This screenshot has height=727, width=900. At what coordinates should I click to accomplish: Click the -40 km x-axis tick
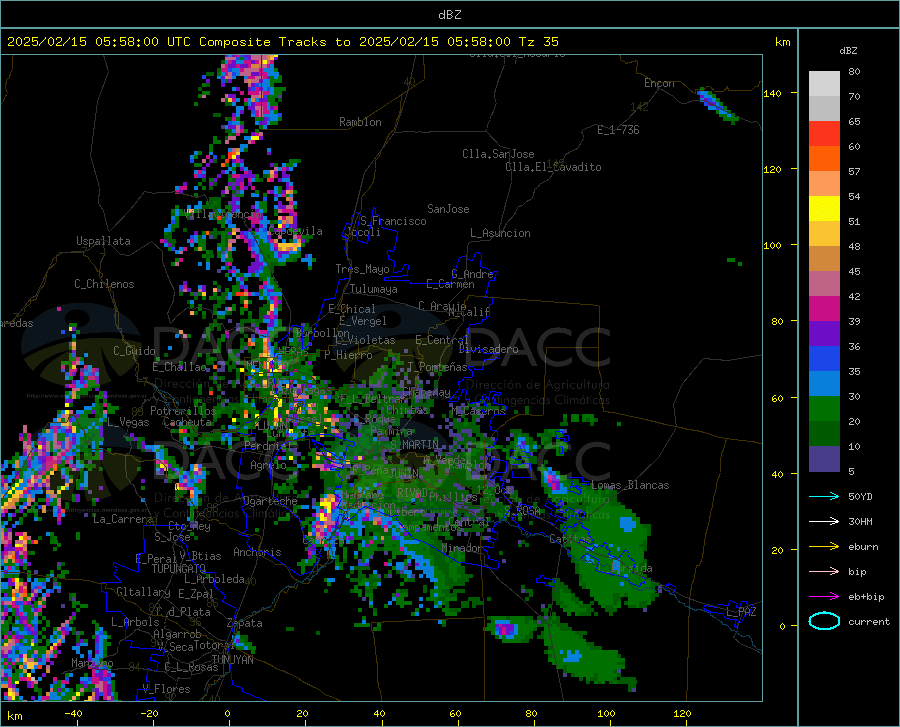click(x=73, y=714)
